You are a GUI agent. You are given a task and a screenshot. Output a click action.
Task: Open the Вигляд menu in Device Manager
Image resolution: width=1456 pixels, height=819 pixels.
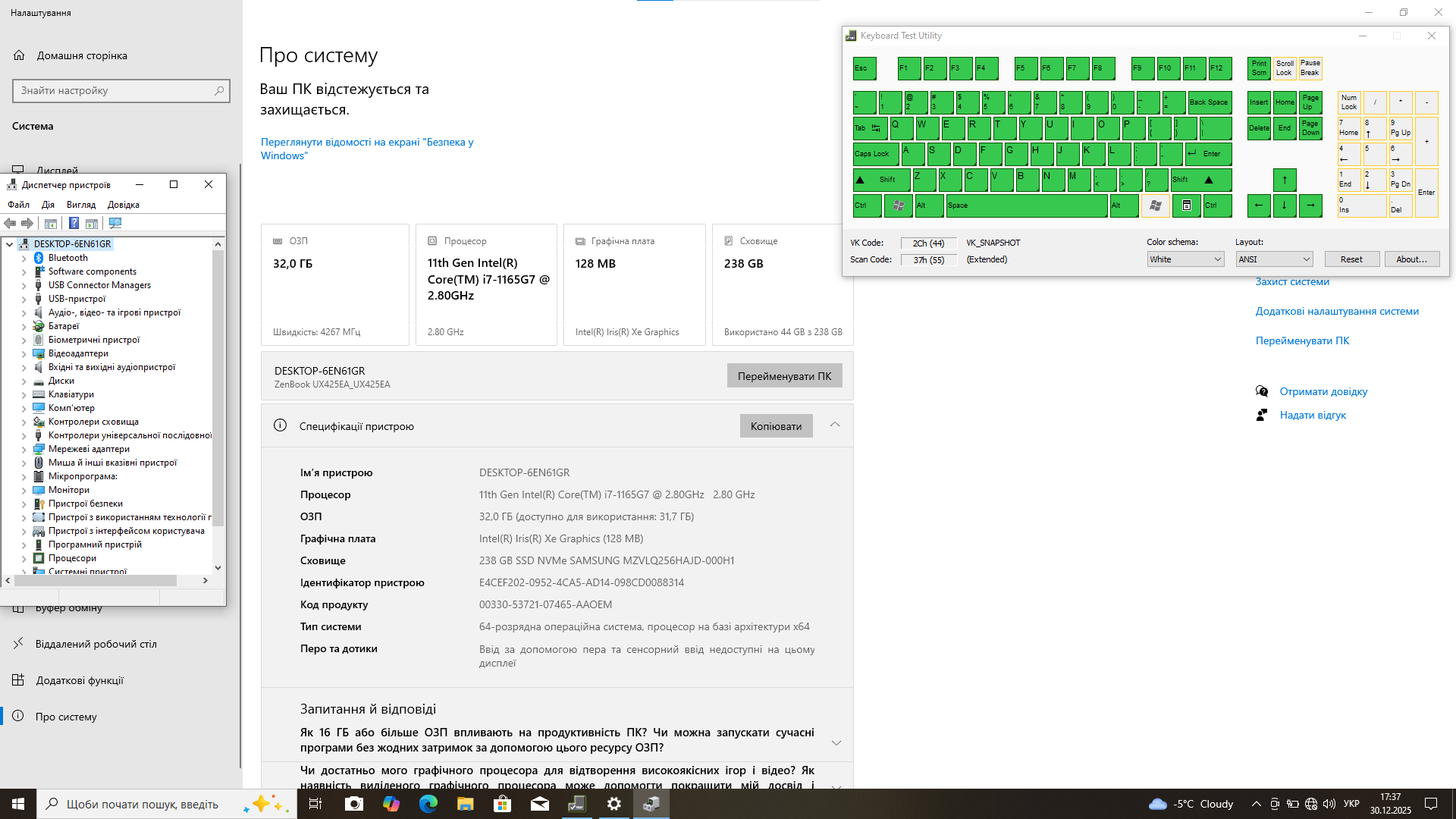coord(81,205)
